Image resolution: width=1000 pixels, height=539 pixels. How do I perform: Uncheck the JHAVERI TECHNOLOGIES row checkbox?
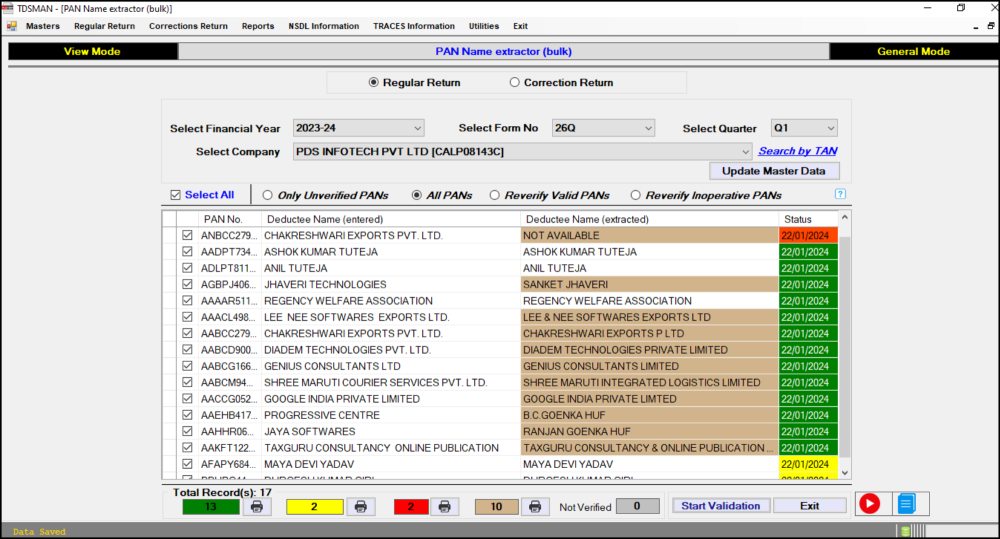tap(187, 285)
